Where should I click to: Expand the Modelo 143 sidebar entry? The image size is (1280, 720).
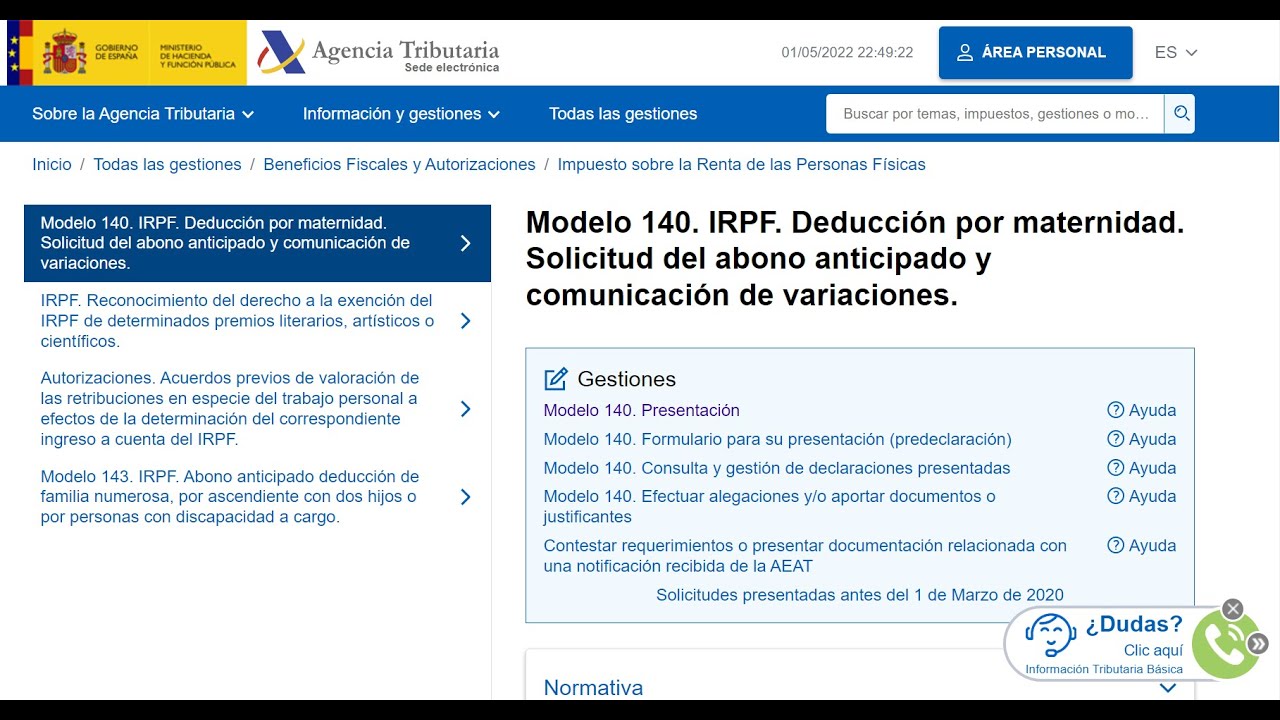464,496
